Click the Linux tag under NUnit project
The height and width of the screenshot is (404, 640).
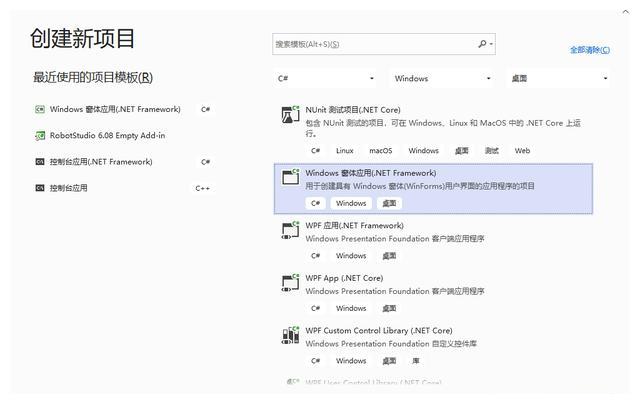(x=344, y=151)
